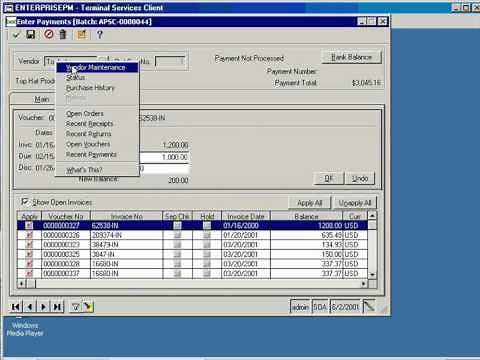Click the status bar icon after the date
Image resolution: width=480 pixels, height=360 pixels.
tap(369, 306)
